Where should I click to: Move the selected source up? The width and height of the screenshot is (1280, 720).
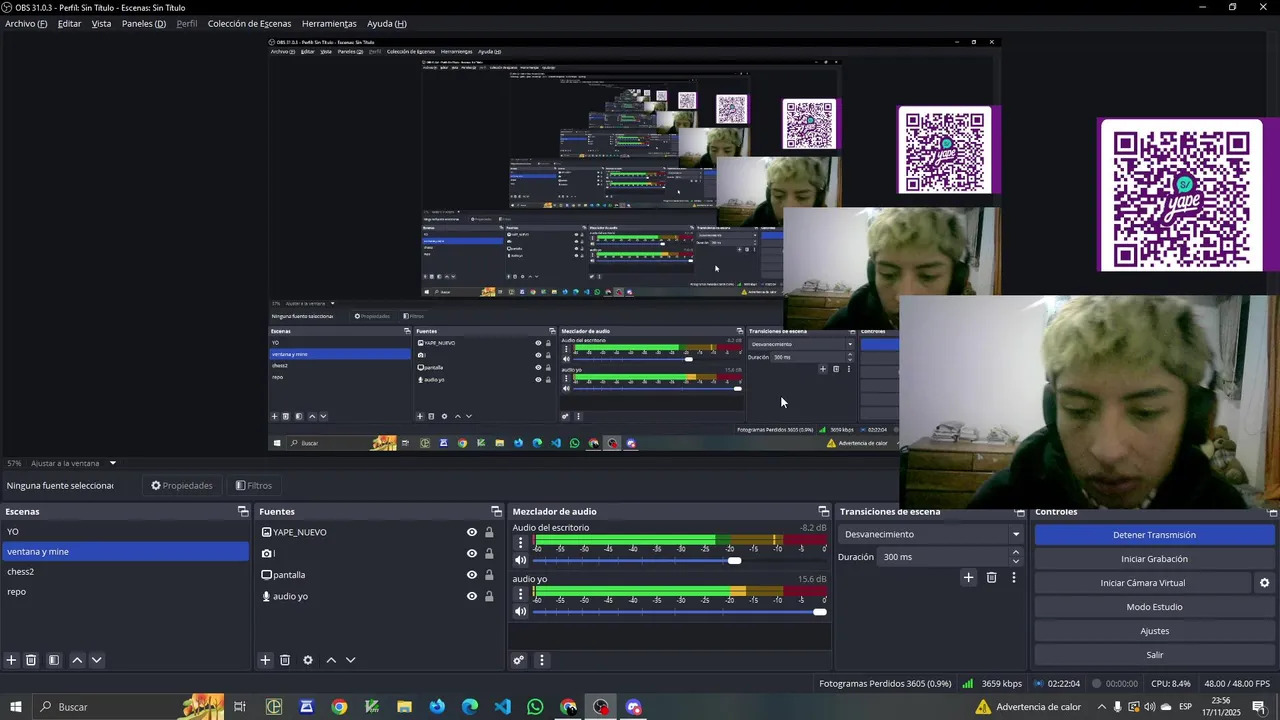[331, 660]
